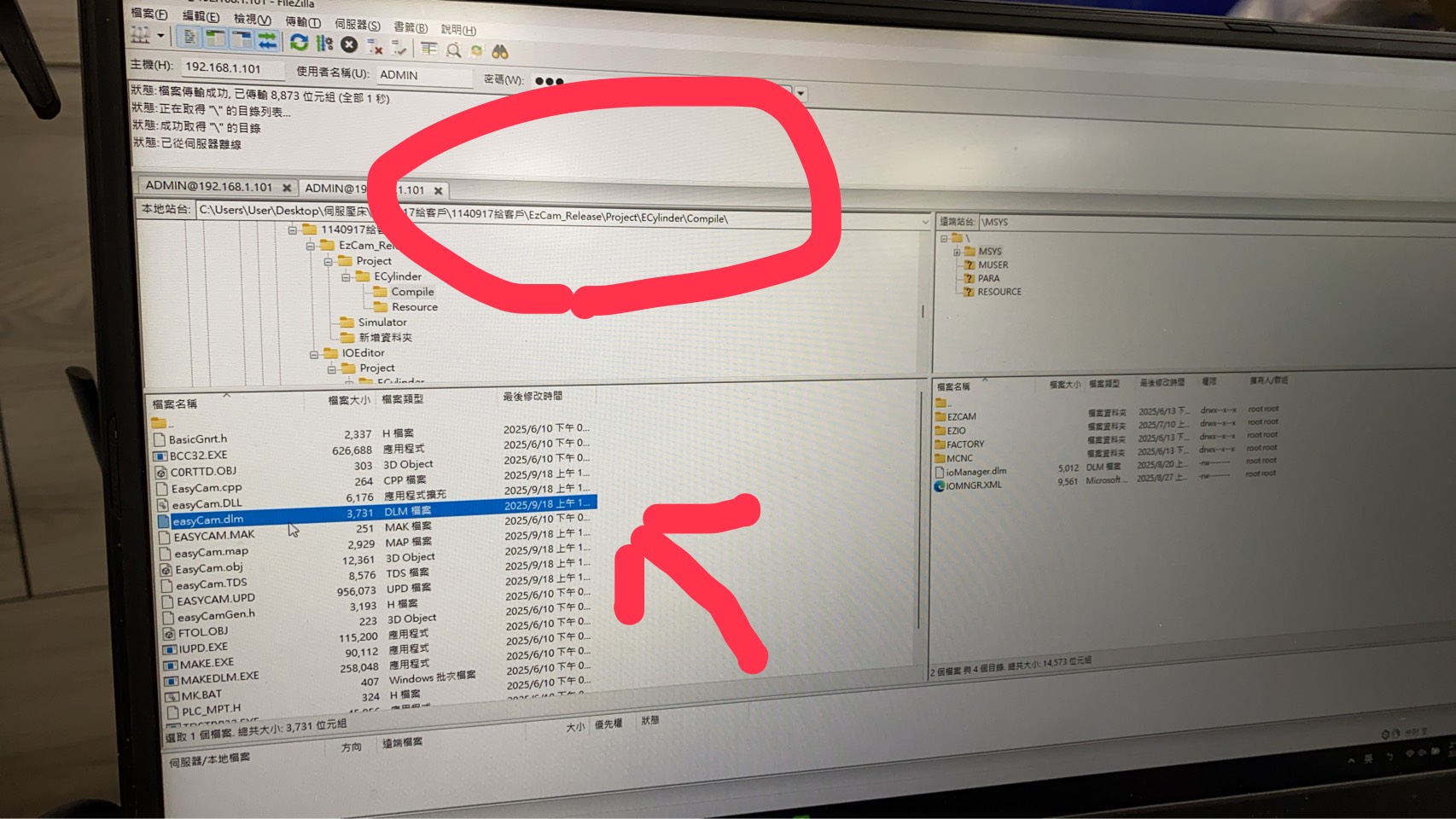This screenshot has width=1456, height=819.
Task: Click into the host 主機 input field
Action: [x=229, y=68]
